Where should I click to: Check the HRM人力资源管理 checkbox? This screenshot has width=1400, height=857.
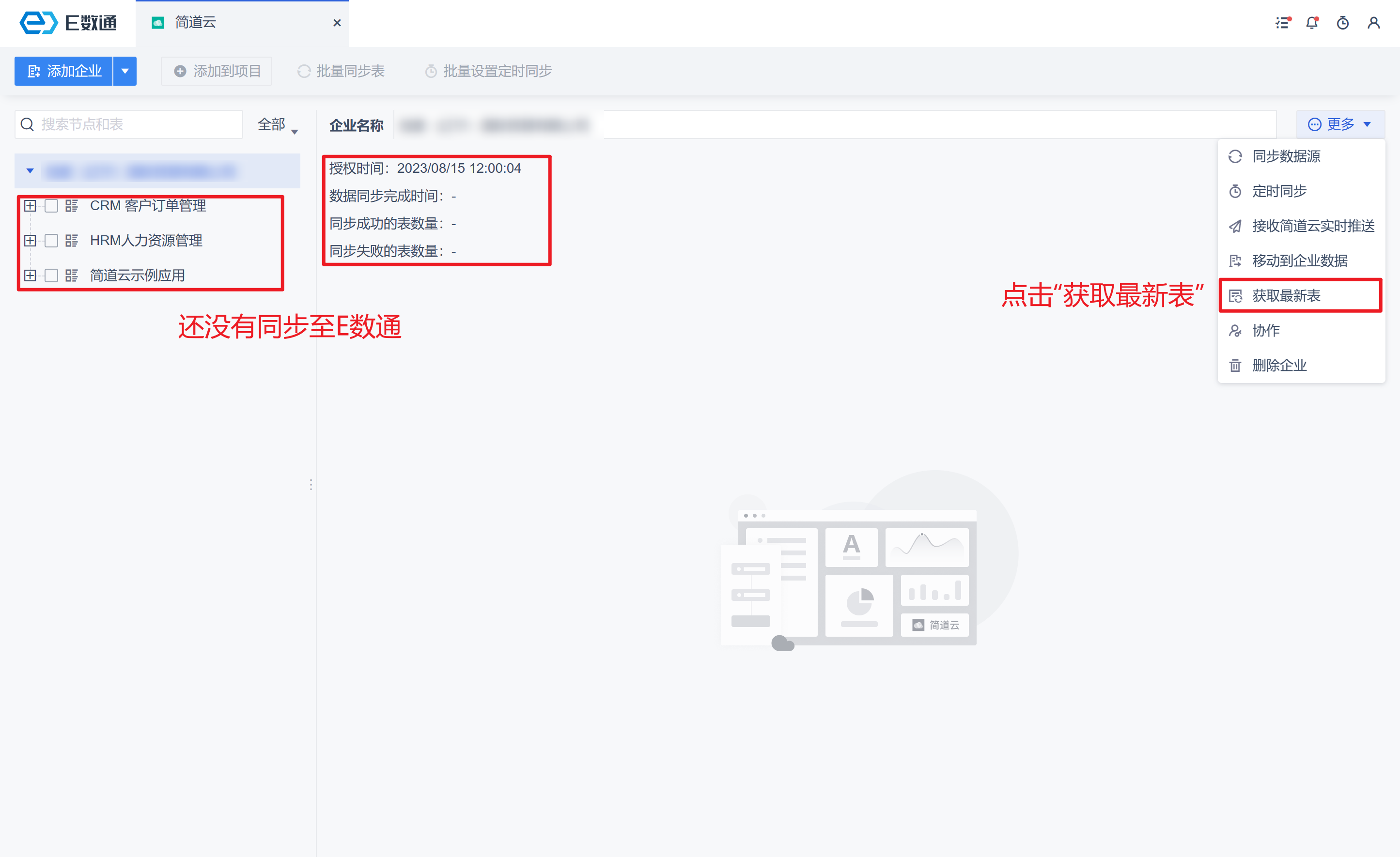[51, 241]
